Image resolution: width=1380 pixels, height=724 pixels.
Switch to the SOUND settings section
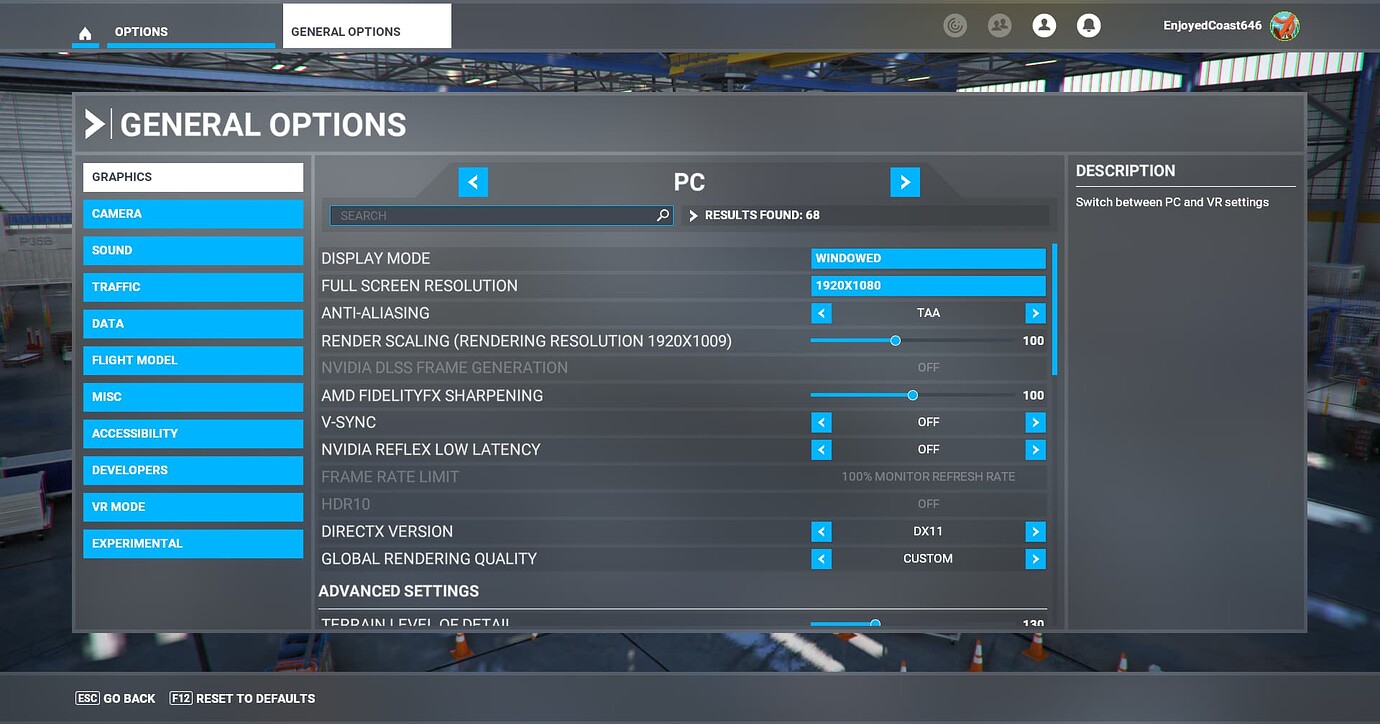(193, 250)
